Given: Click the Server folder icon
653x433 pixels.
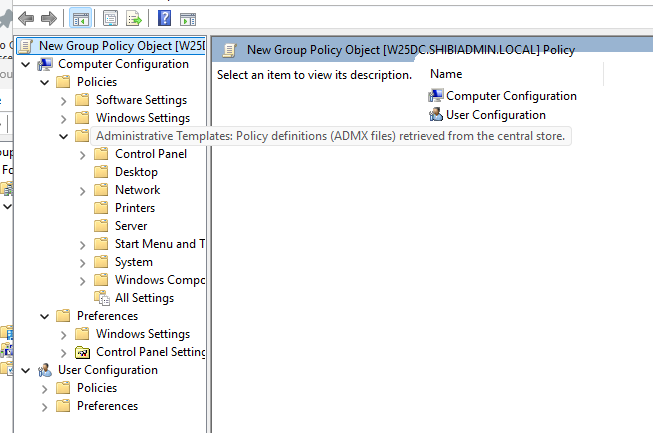Looking at the screenshot, I should click(x=101, y=226).
